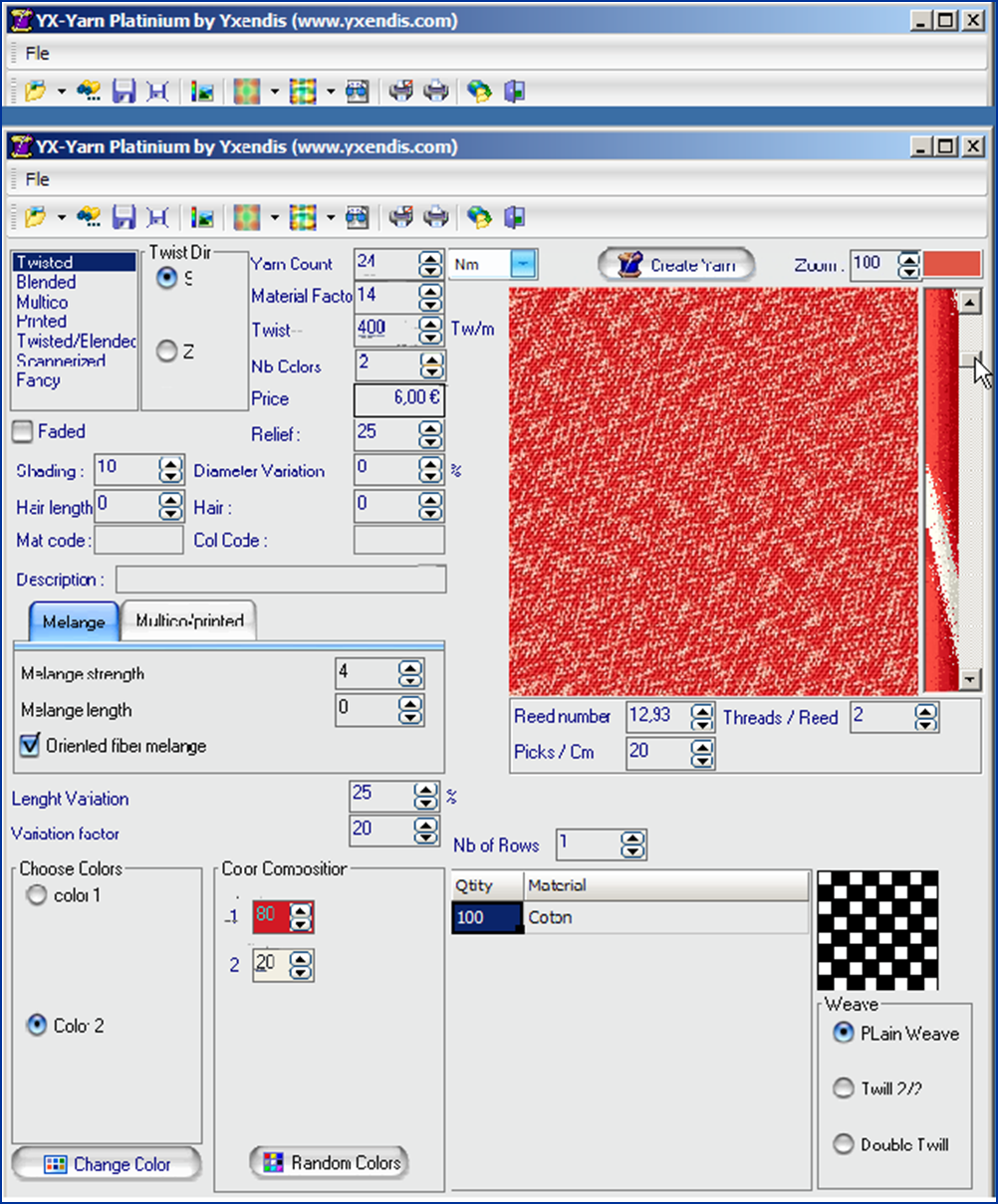Screen dimensions: 998x1204
Task: Click binoculars search icon in front window toolbar
Action: [90, 217]
